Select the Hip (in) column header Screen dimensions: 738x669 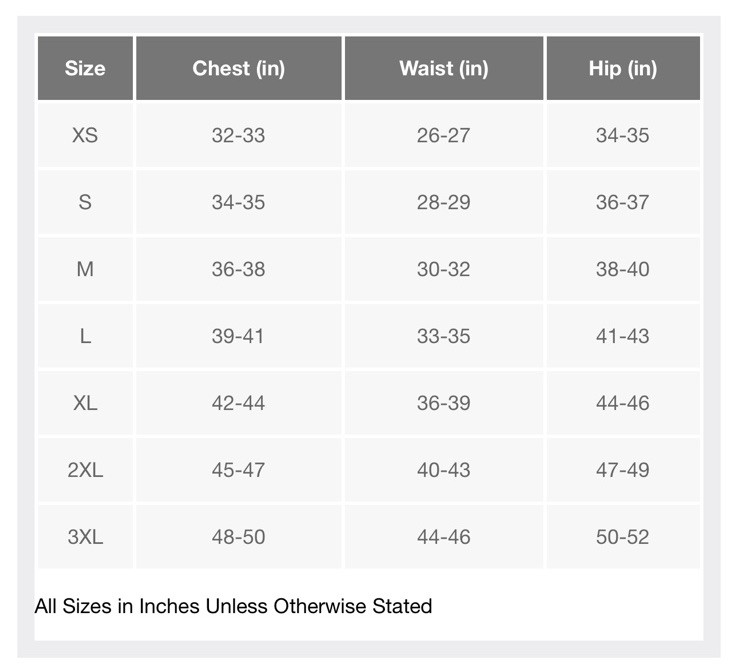pyautogui.click(x=622, y=68)
